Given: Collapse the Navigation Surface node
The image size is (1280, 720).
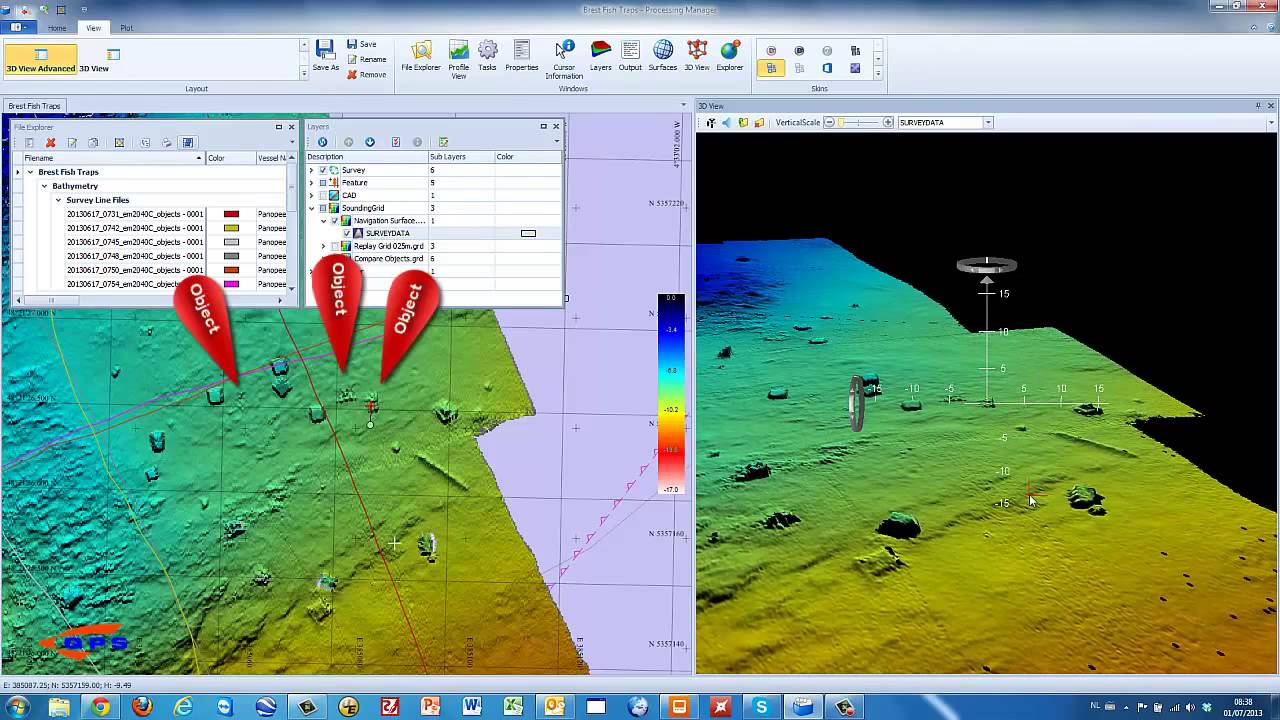Looking at the screenshot, I should pyautogui.click(x=323, y=220).
